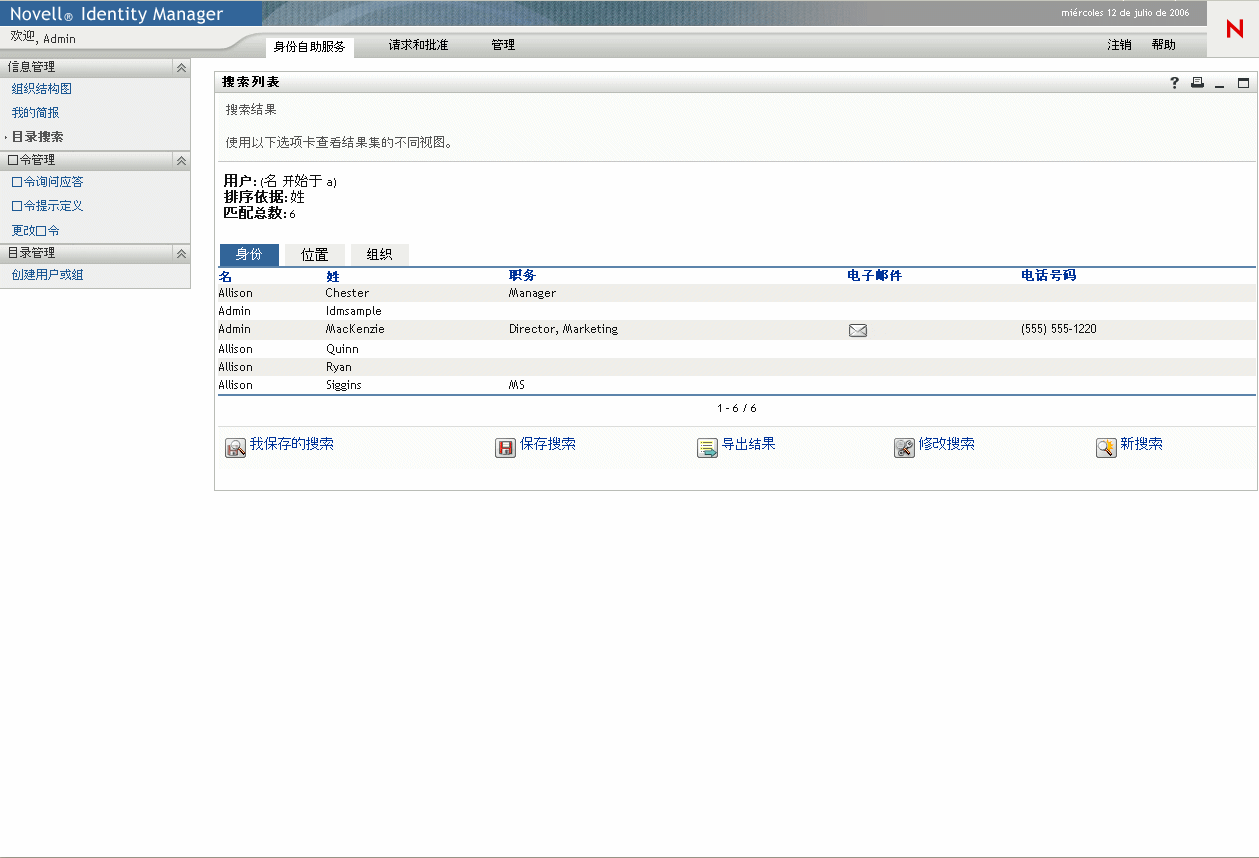Open 组织结构图 from the sidebar
Screen dimensions: 1259x858
tap(42, 88)
